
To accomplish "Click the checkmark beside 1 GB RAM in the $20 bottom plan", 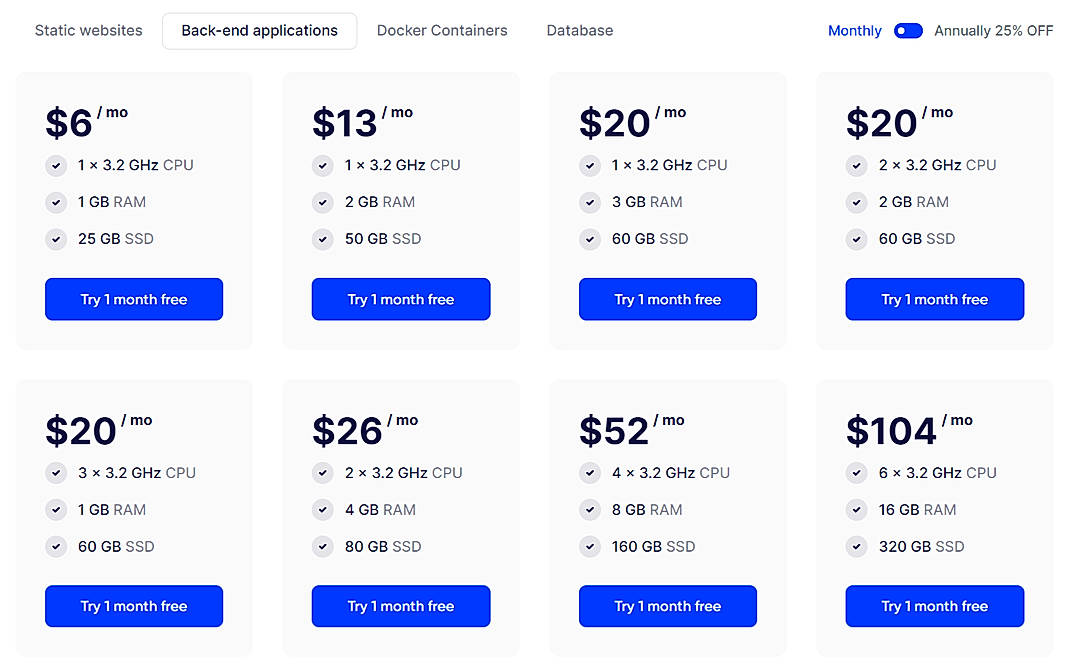I will 56,510.
